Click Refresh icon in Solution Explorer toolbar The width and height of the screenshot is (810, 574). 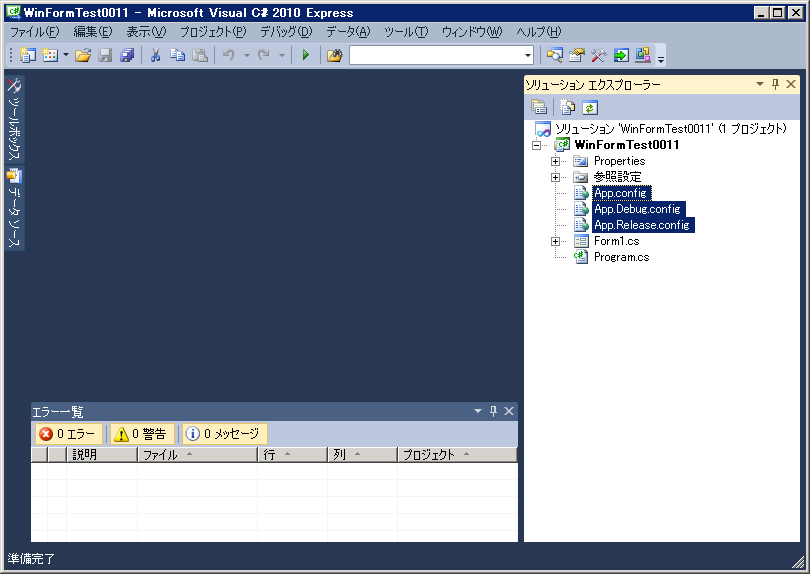coord(589,107)
